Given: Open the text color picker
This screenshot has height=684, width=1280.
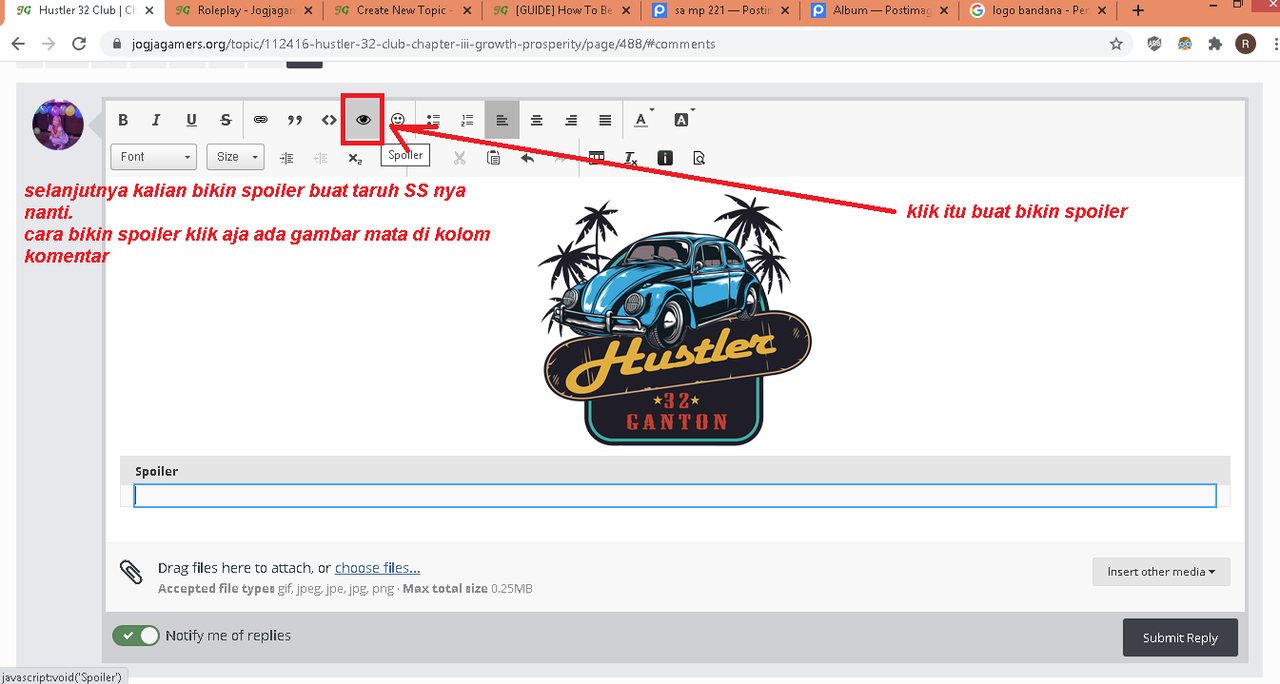Looking at the screenshot, I should 643,120.
